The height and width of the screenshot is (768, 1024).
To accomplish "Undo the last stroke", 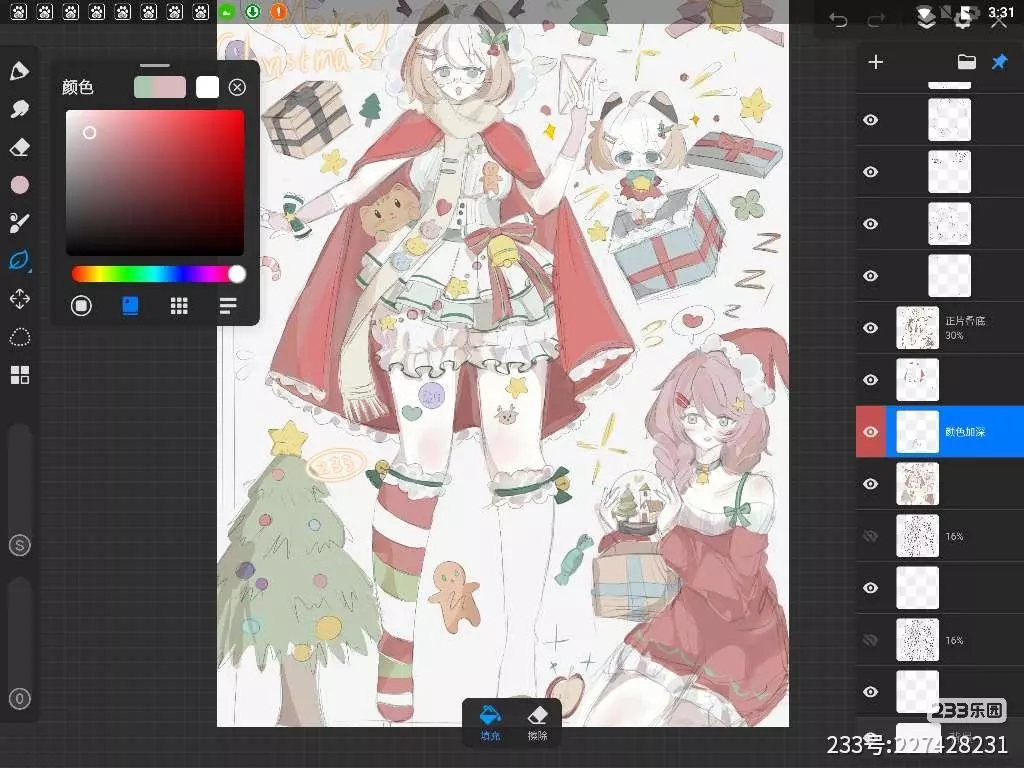I will pyautogui.click(x=839, y=20).
